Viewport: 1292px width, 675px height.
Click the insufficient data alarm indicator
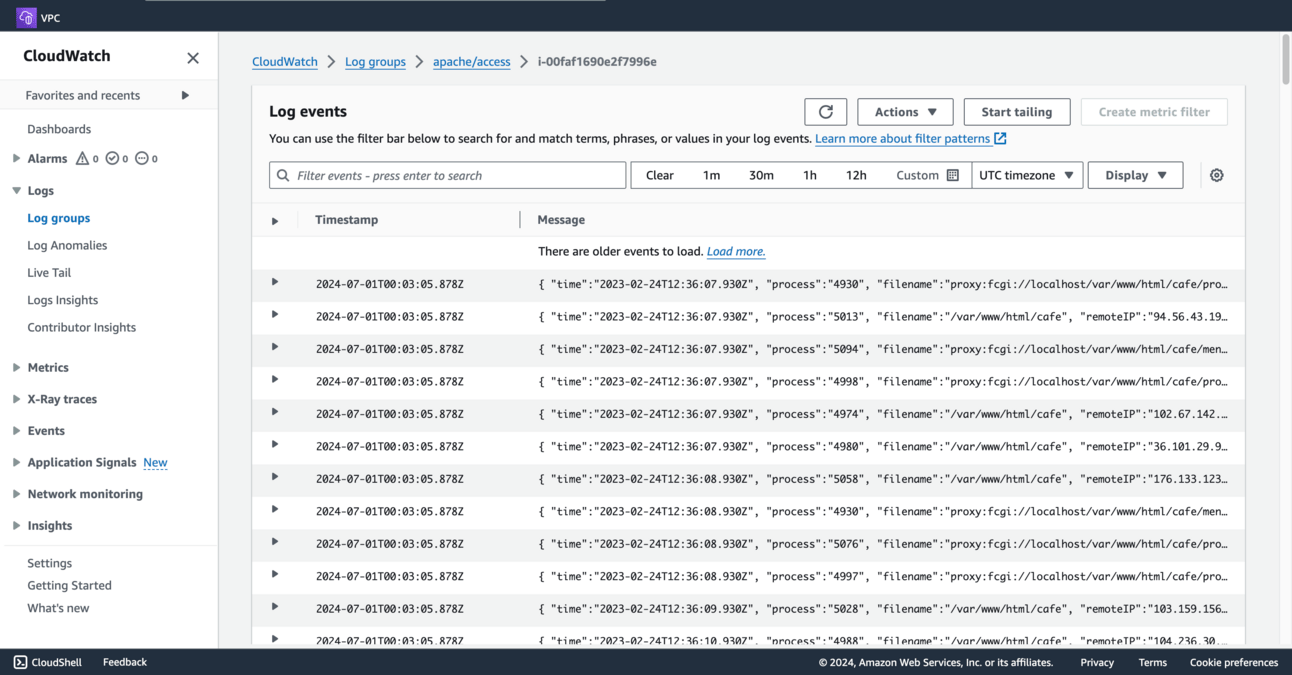coord(141,158)
